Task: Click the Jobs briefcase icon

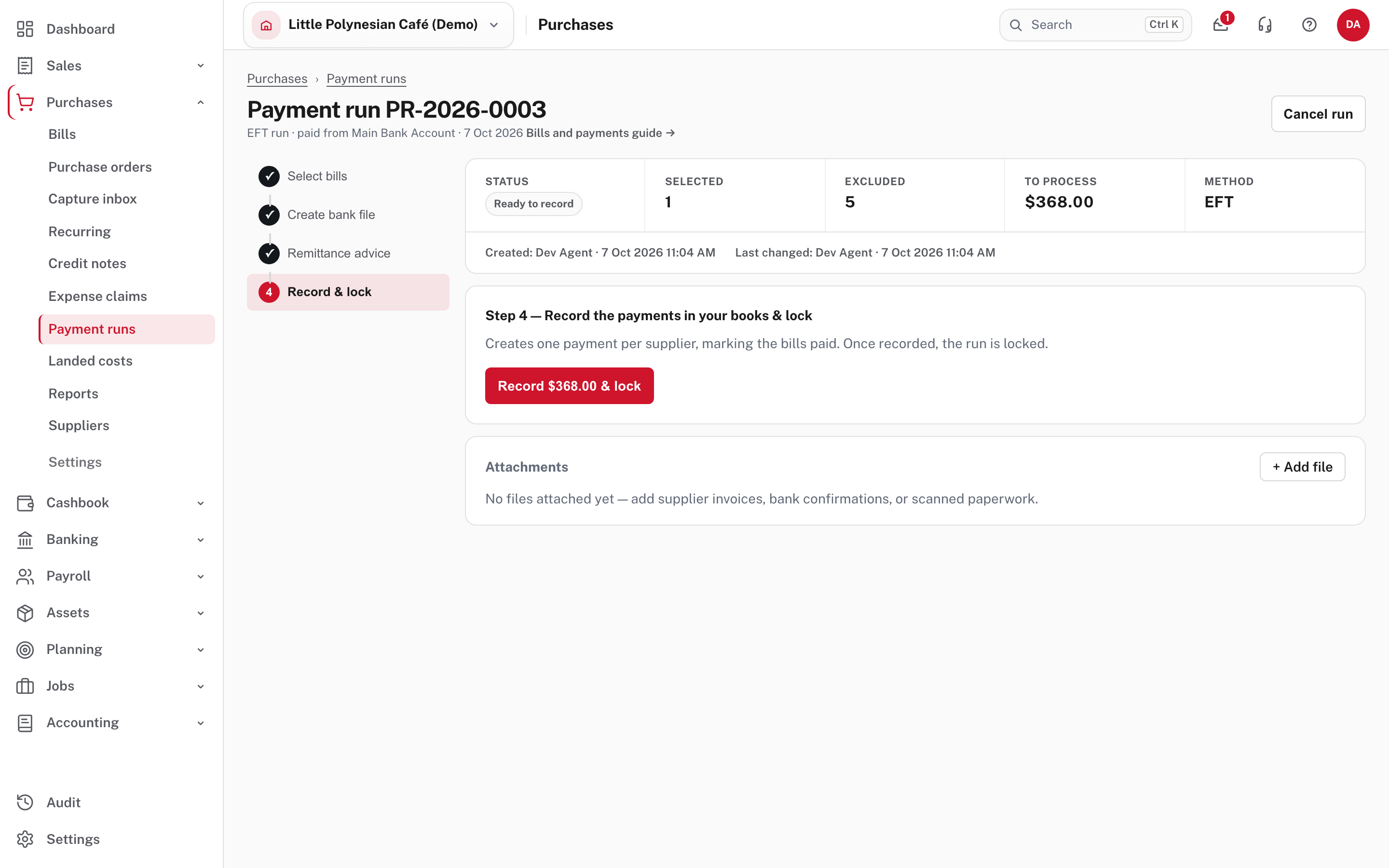Action: point(25,686)
